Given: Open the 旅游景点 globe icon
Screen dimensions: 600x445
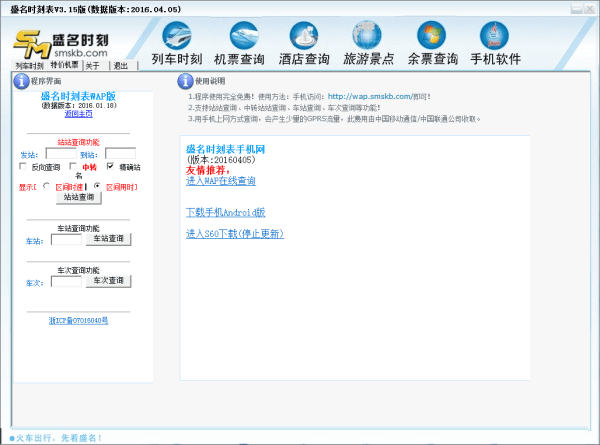Looking at the screenshot, I should pyautogui.click(x=367, y=35).
